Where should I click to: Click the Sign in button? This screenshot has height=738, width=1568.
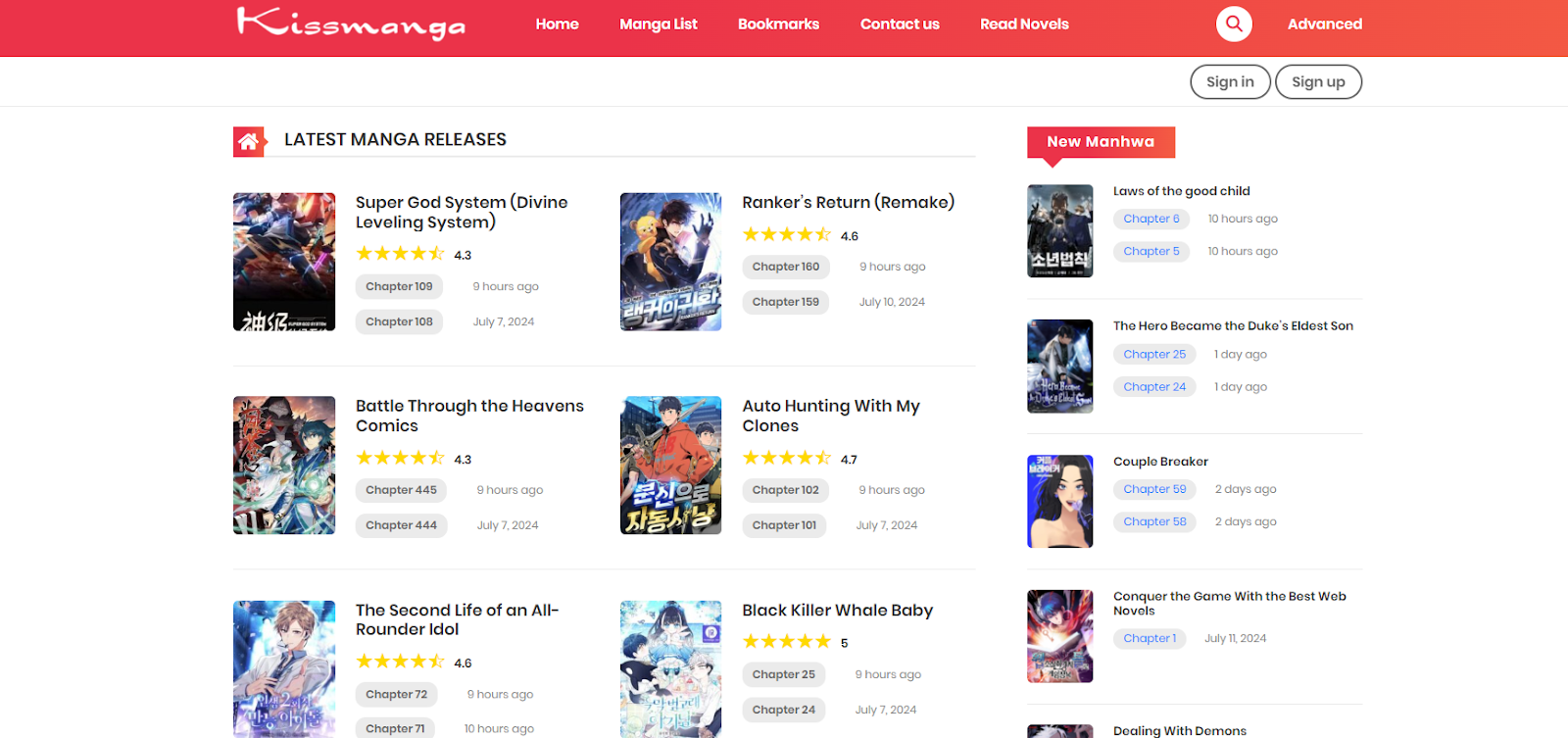click(x=1230, y=82)
